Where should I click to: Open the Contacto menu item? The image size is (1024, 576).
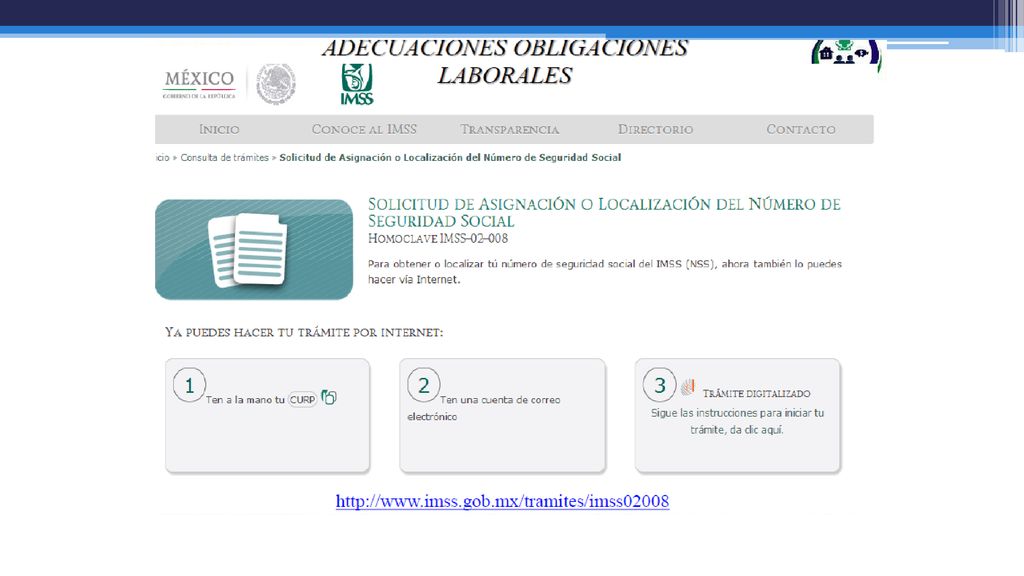801,129
